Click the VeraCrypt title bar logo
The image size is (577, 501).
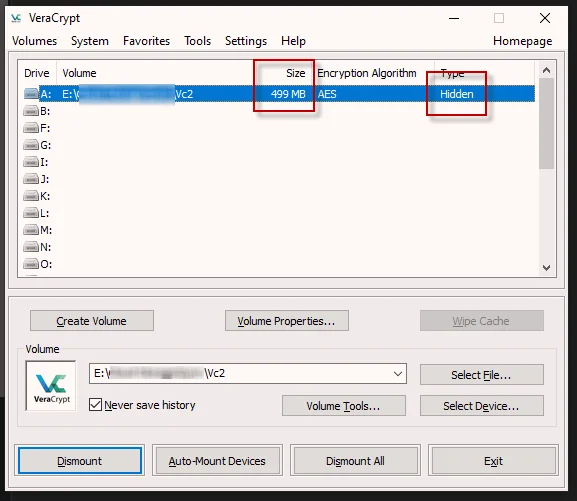coord(16,18)
